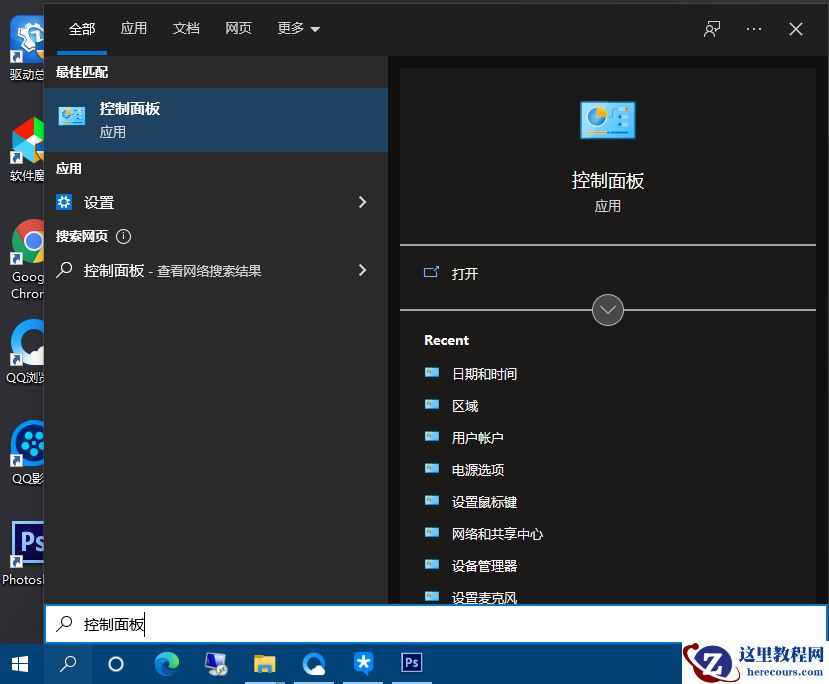
Task: Switch to the 网页 search tab
Action: pyautogui.click(x=238, y=29)
